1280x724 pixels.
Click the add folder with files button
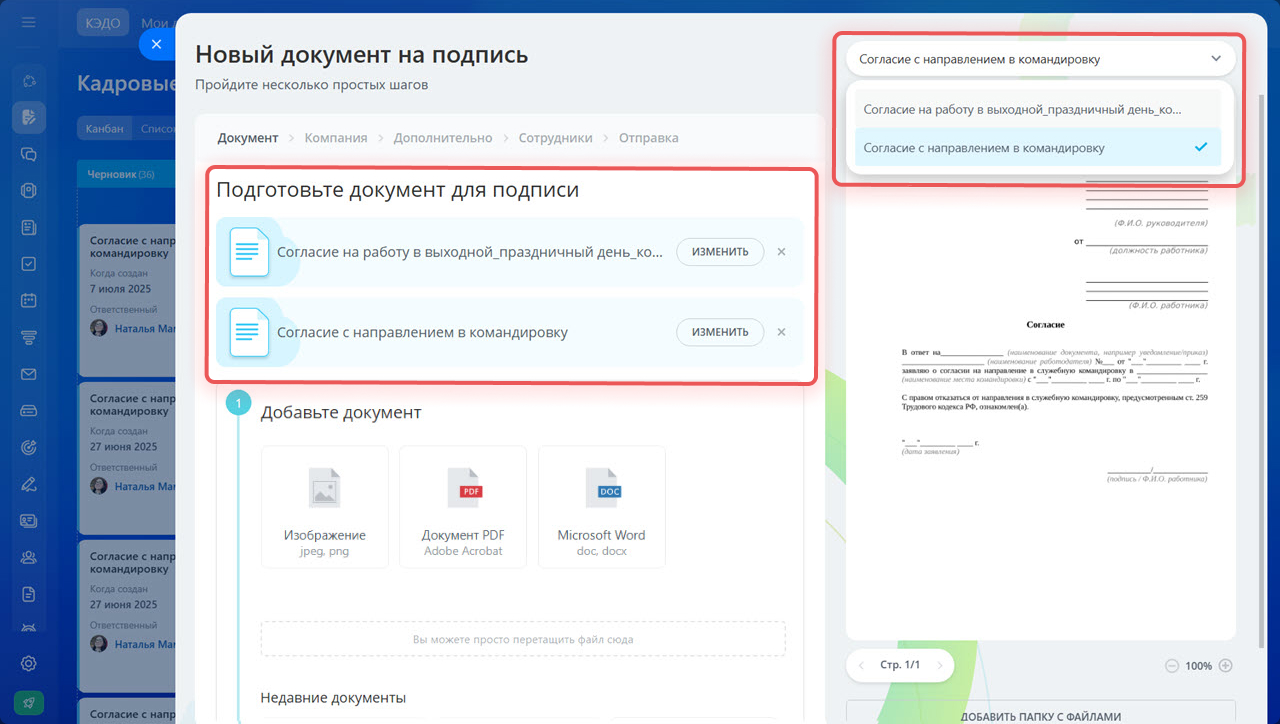(x=1041, y=714)
